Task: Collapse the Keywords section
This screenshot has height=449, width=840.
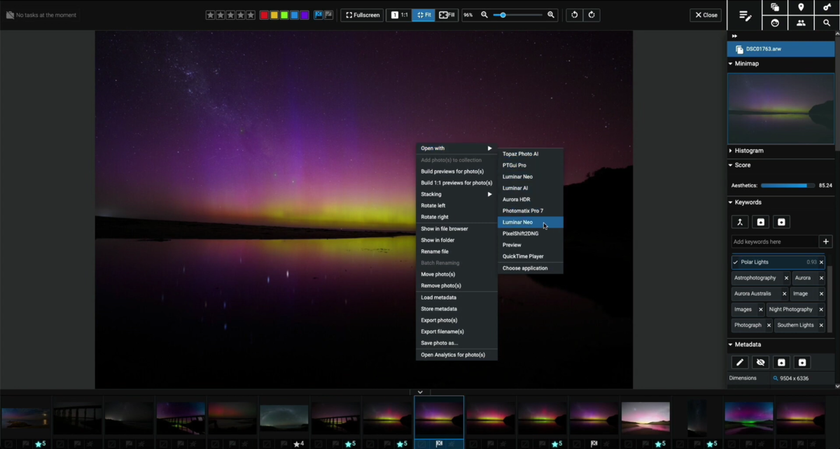Action: tap(731, 203)
